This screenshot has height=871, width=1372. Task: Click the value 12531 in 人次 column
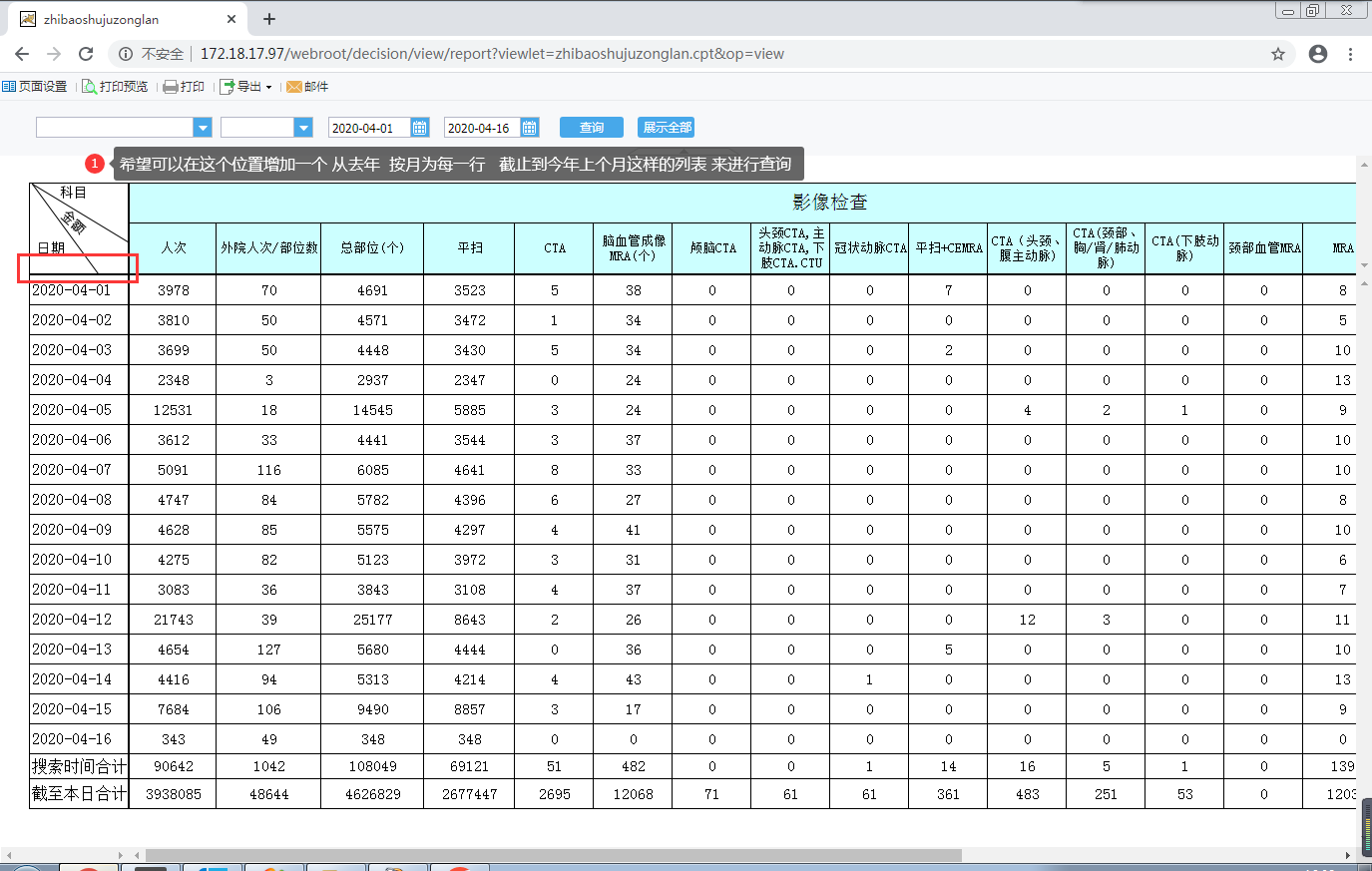tap(174, 410)
